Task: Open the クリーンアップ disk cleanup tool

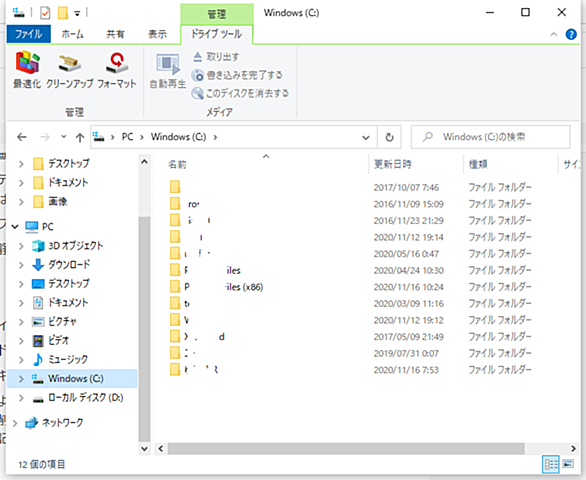Action: point(70,70)
